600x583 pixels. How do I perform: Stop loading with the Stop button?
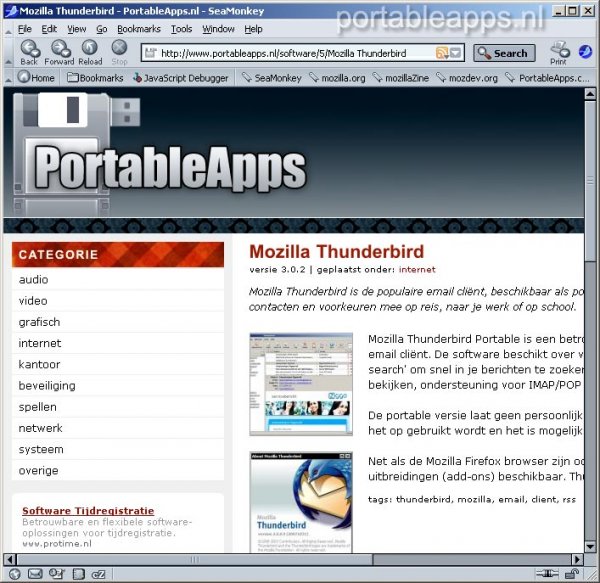click(119, 53)
